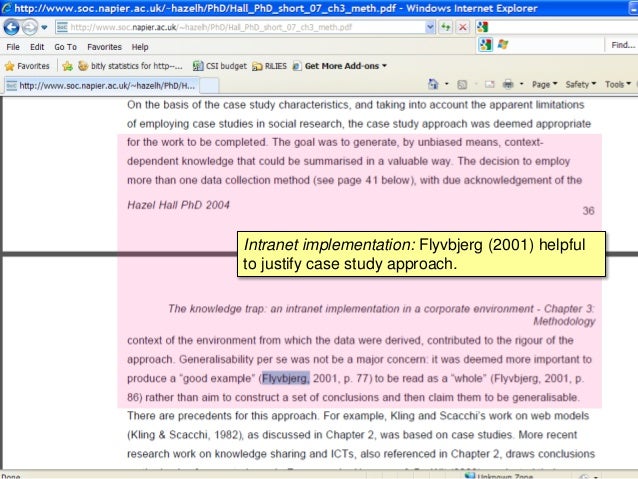The width and height of the screenshot is (638, 479).
Task: Open the RiLIES favorites folder
Action: tap(269, 66)
